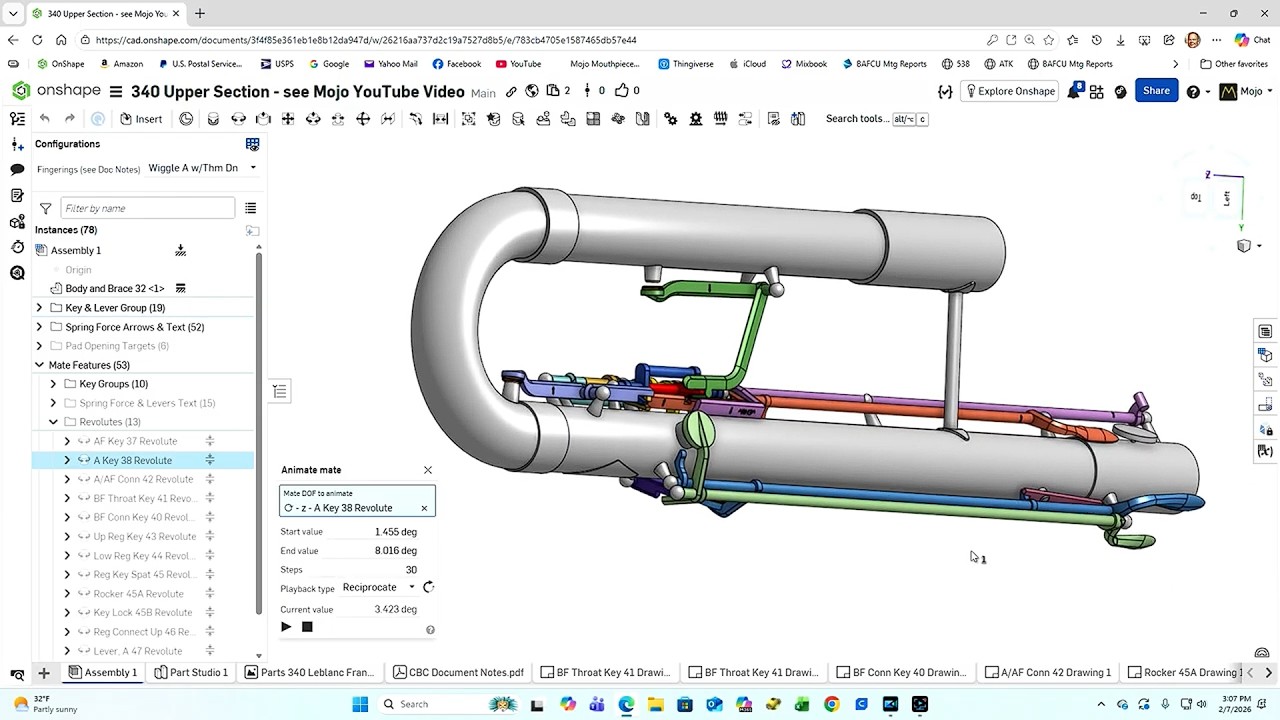Click the FeatureScript braces icon
The width and height of the screenshot is (1280, 720).
945,91
